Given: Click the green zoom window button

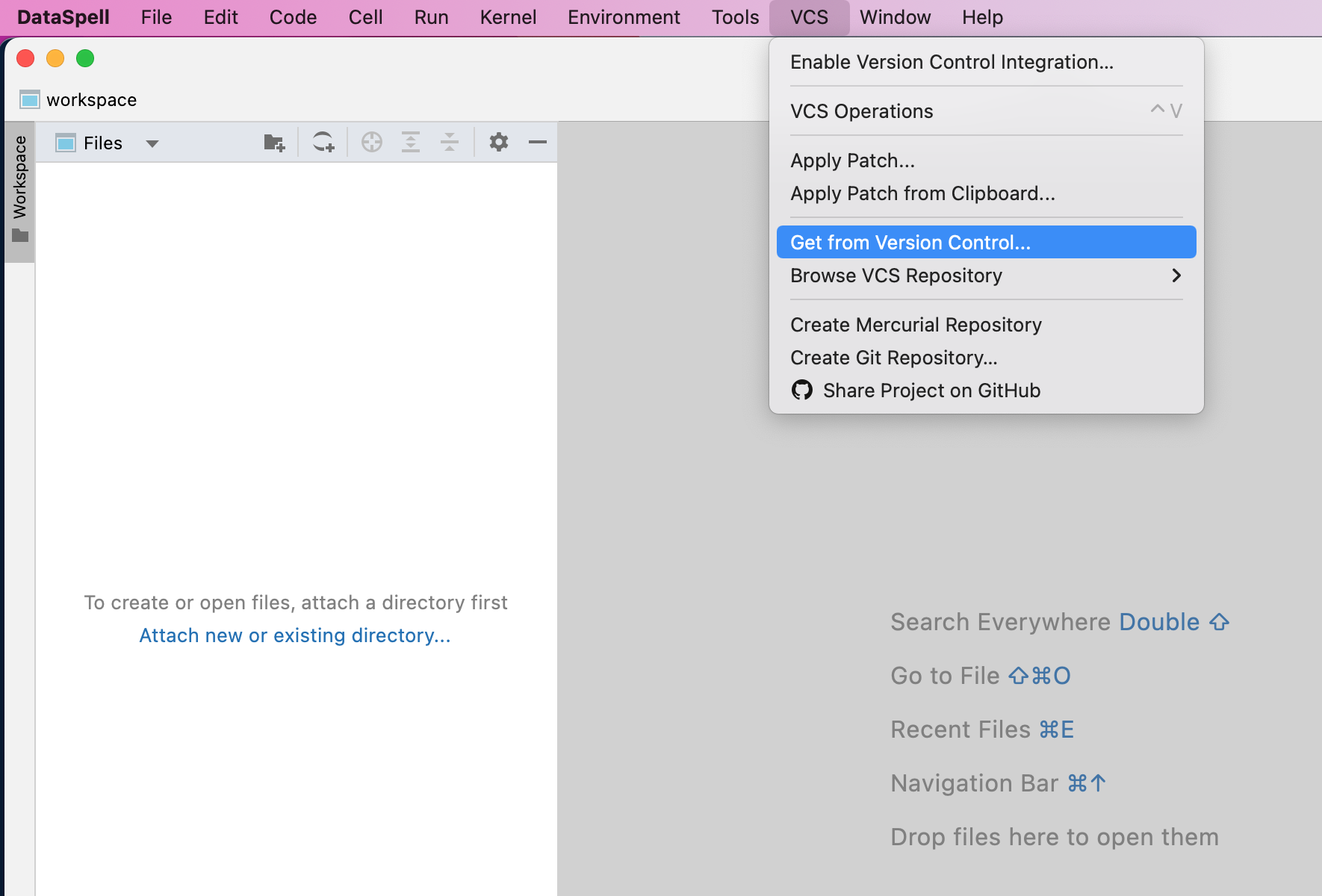Looking at the screenshot, I should click(x=85, y=58).
